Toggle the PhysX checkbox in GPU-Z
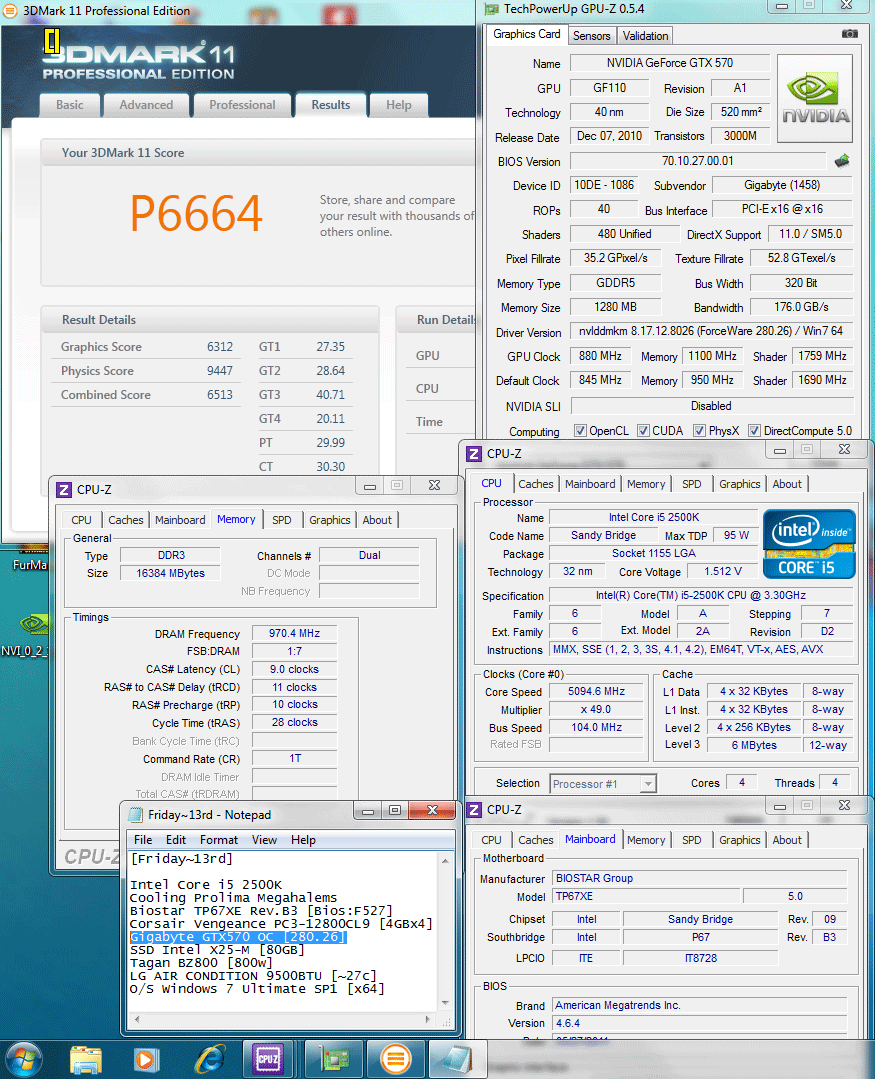 tap(700, 431)
